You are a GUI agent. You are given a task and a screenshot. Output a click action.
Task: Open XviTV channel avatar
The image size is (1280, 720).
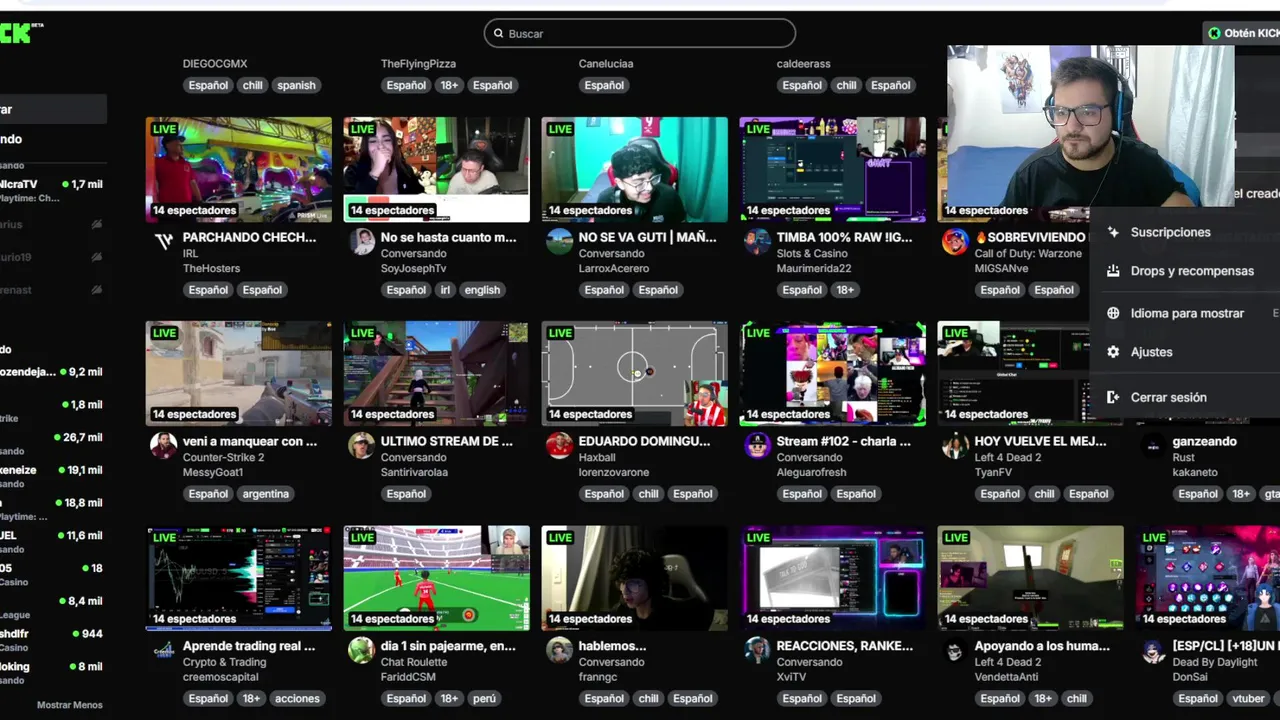tap(758, 651)
